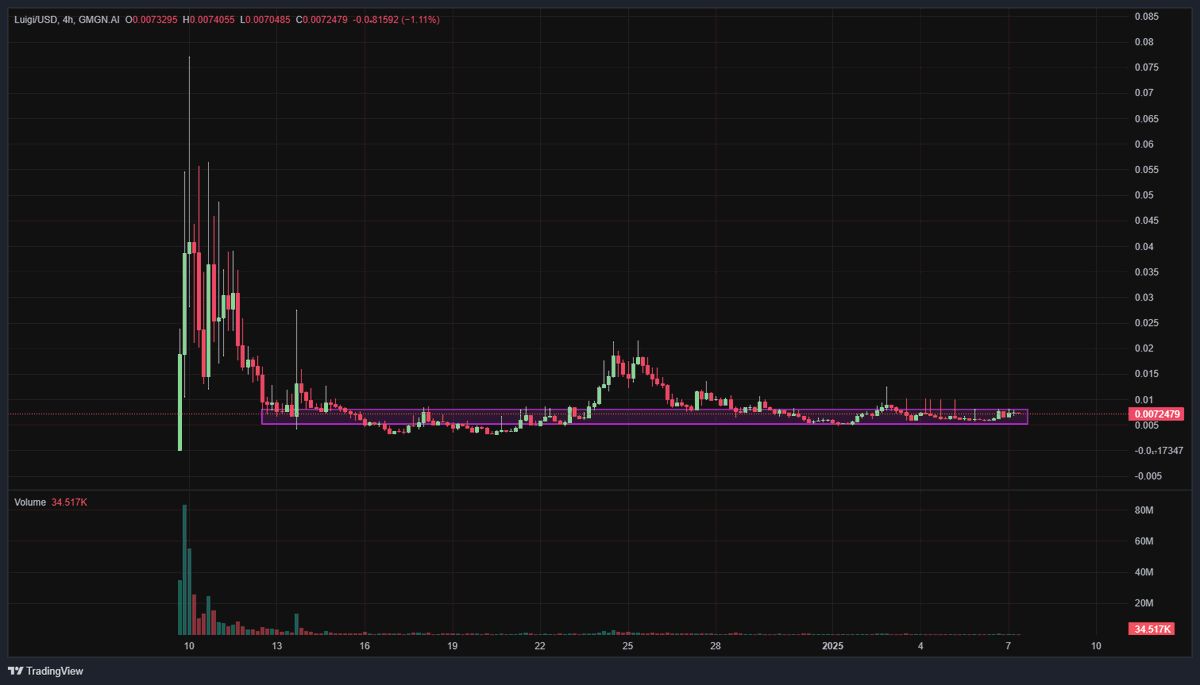Click the 7 date label on the time axis

pyautogui.click(x=1008, y=647)
